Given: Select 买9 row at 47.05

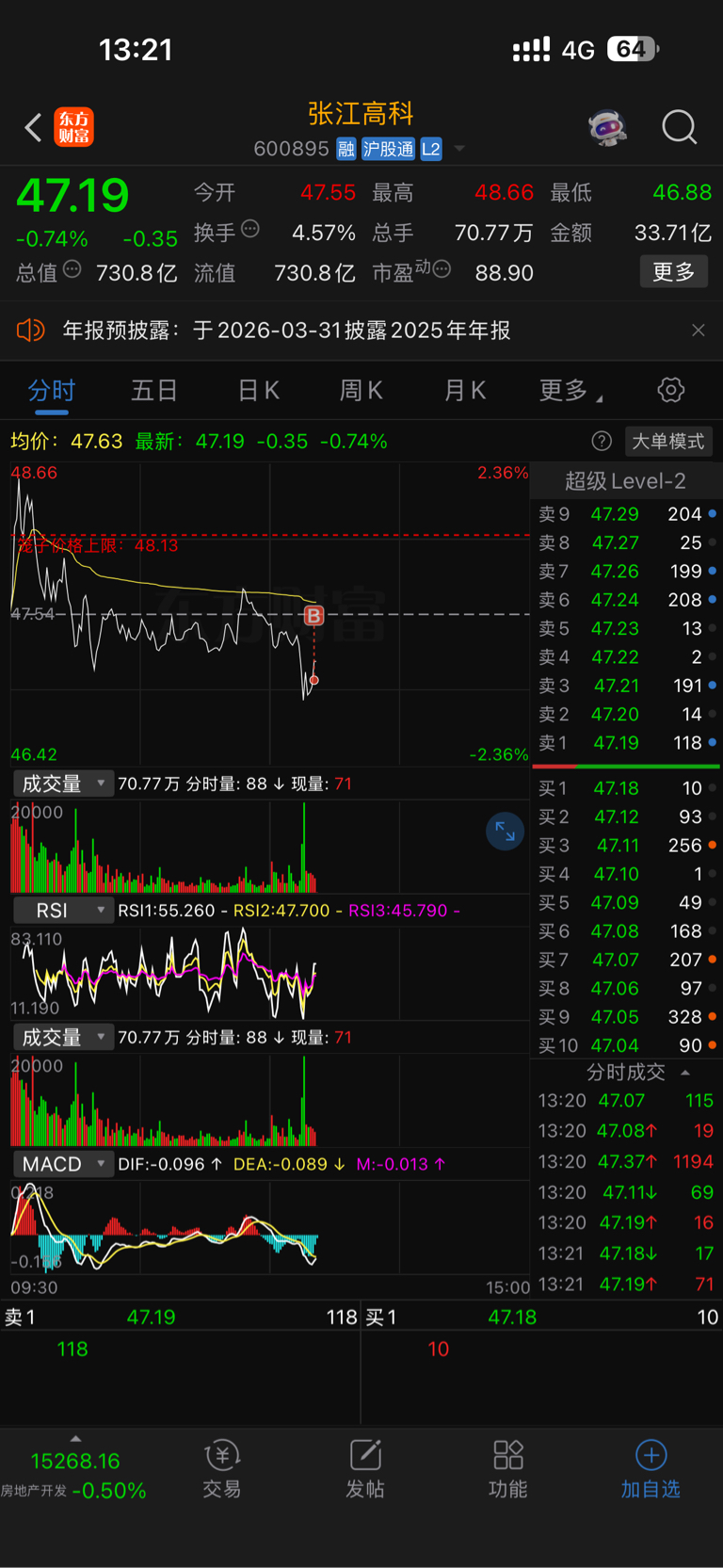Looking at the screenshot, I should click(x=626, y=1017).
